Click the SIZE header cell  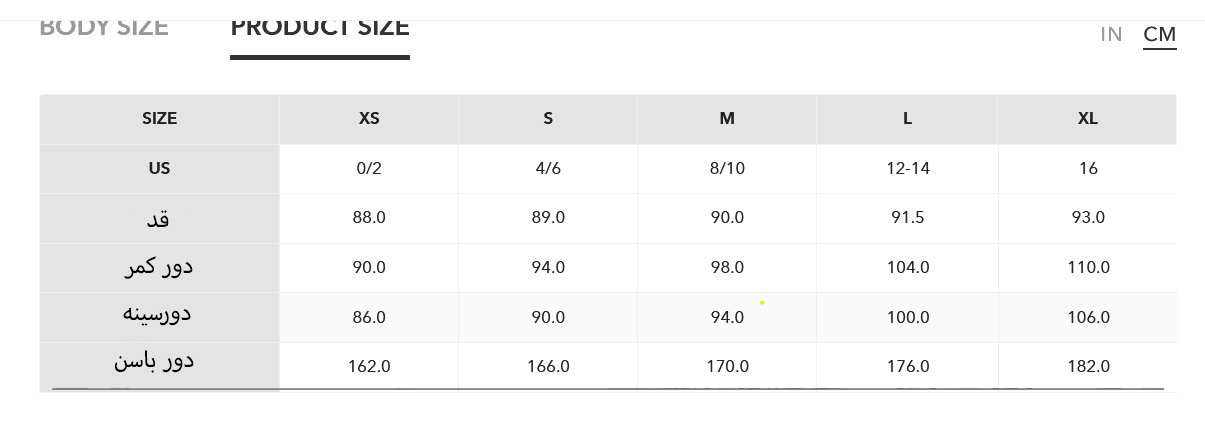coord(159,118)
